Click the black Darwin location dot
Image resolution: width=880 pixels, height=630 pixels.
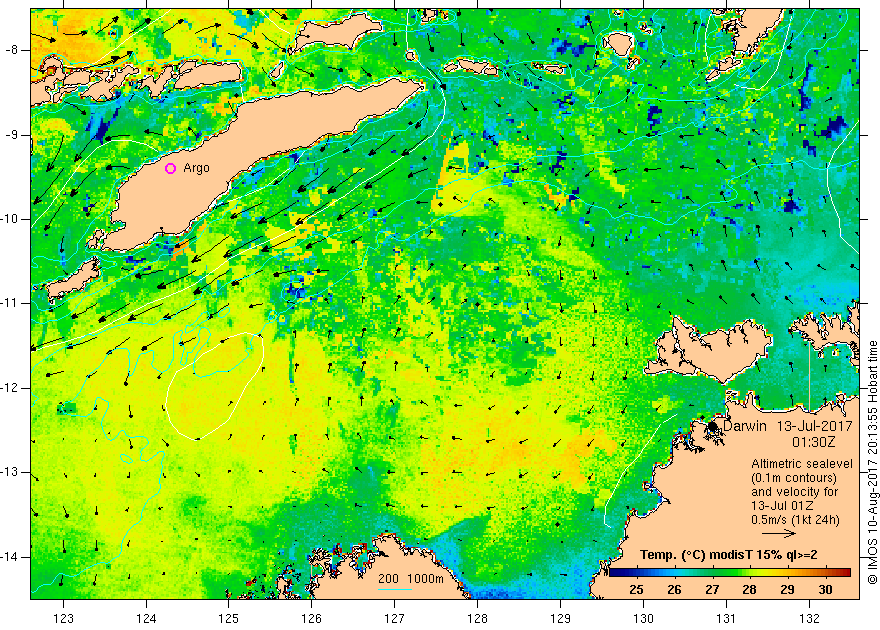(713, 427)
